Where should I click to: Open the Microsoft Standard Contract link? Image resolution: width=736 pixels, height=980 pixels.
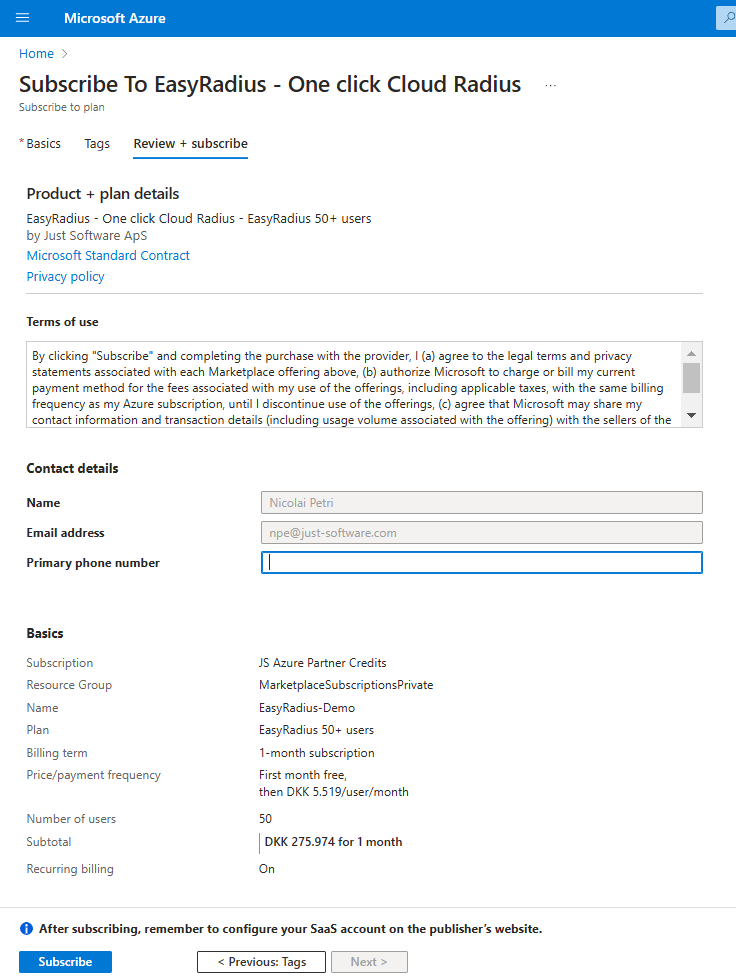pyautogui.click(x=108, y=256)
